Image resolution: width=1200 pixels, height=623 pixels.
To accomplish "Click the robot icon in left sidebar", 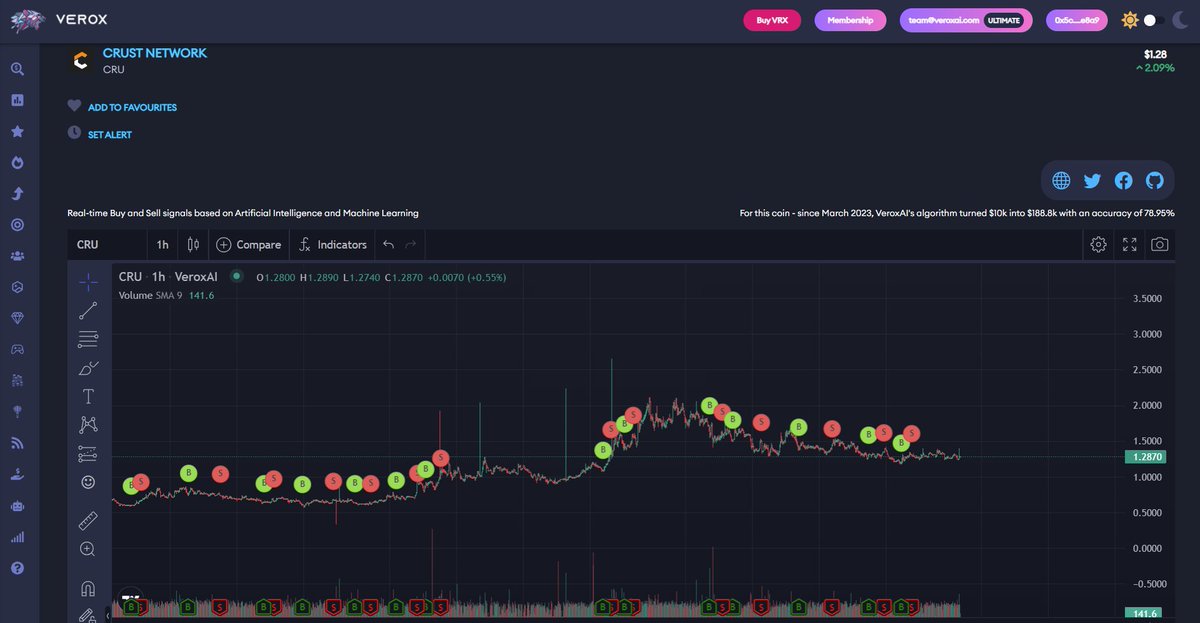I will pos(17,506).
